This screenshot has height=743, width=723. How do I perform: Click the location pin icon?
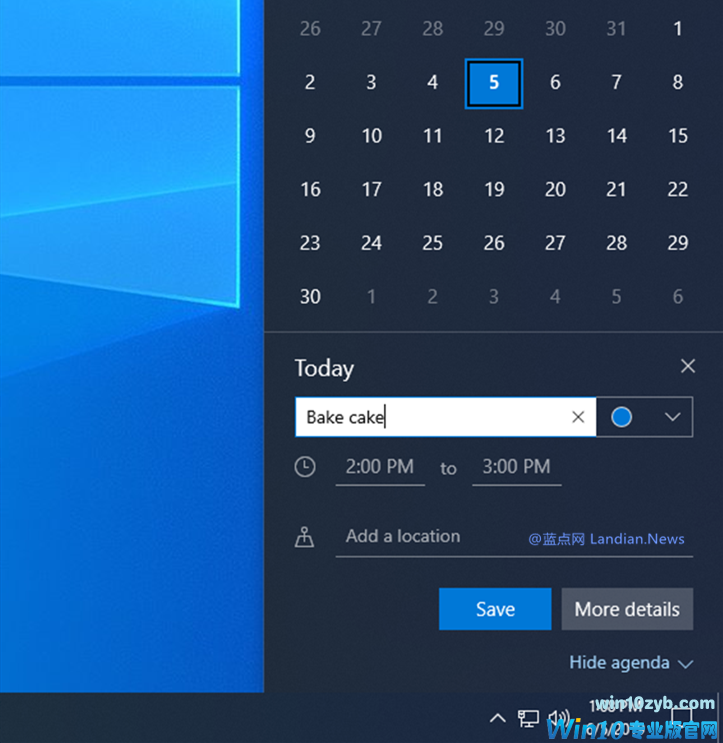coord(305,537)
